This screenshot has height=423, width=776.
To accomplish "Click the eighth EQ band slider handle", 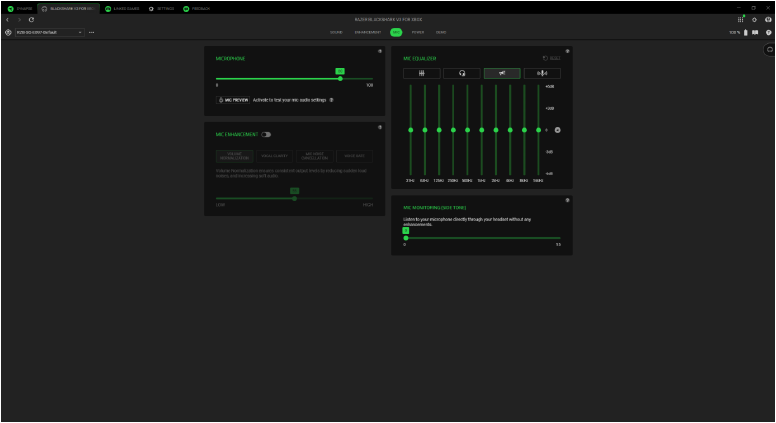I will pos(510,130).
